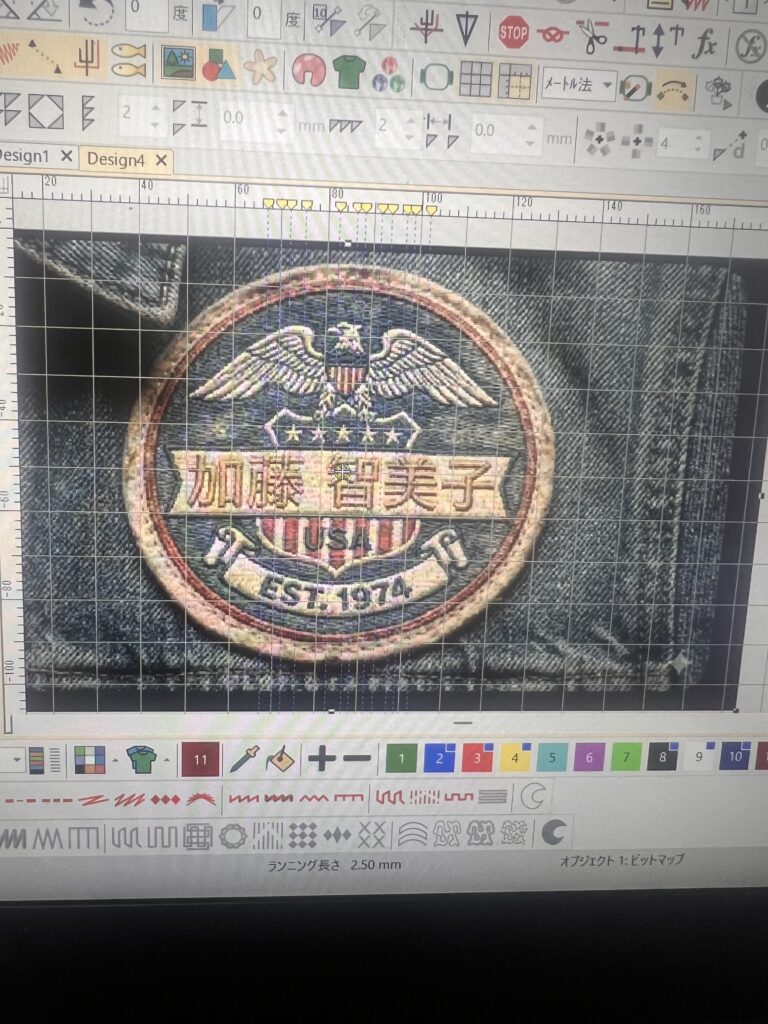768x1024 pixels.
Task: Click the plus add color button
Action: (321, 760)
